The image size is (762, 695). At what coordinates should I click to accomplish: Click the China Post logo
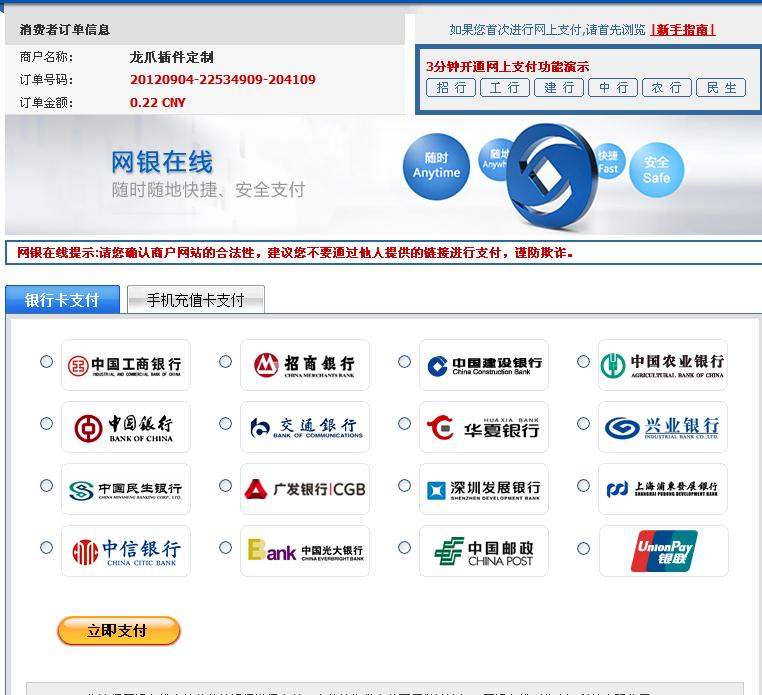[484, 551]
